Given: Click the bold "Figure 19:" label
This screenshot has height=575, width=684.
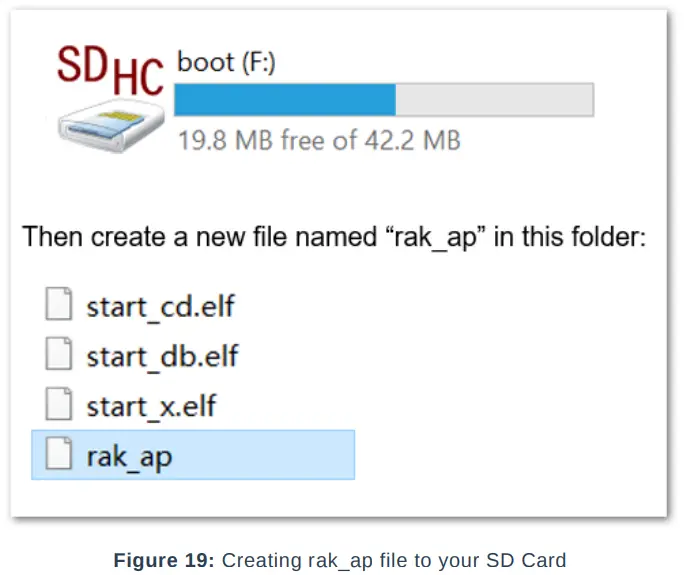Looking at the screenshot, I should (x=164, y=560).
